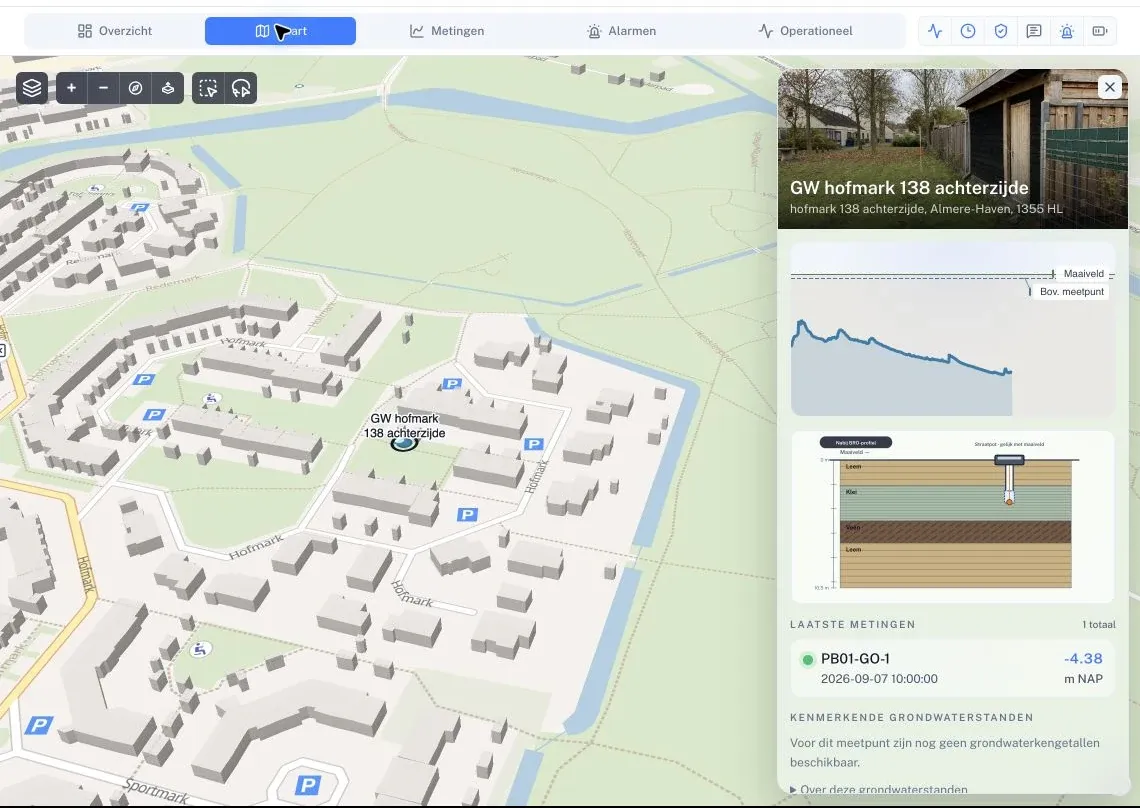Toggle the 3D tilt view icon
This screenshot has width=1140, height=808.
coord(167,88)
